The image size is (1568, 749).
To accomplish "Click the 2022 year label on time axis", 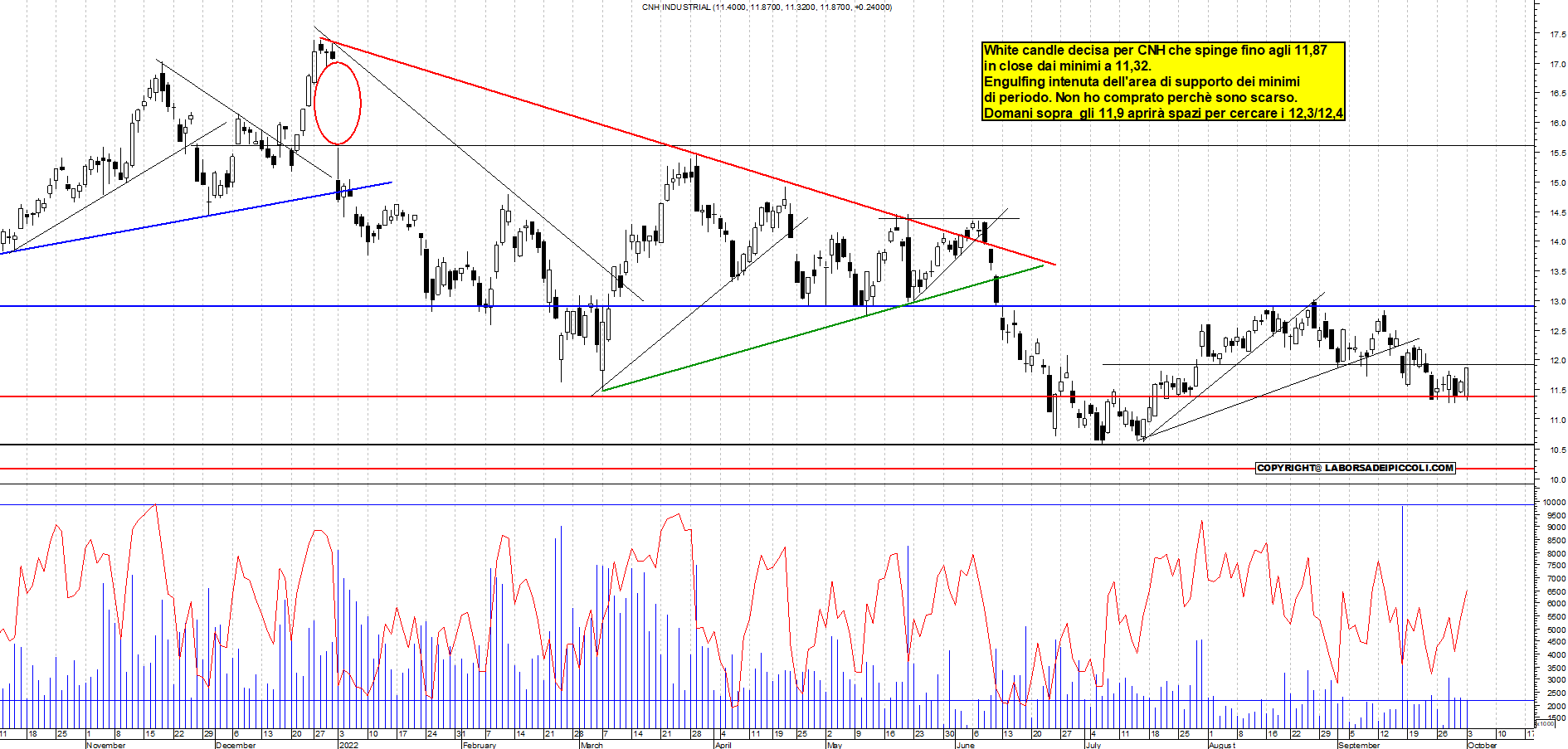I will [348, 745].
